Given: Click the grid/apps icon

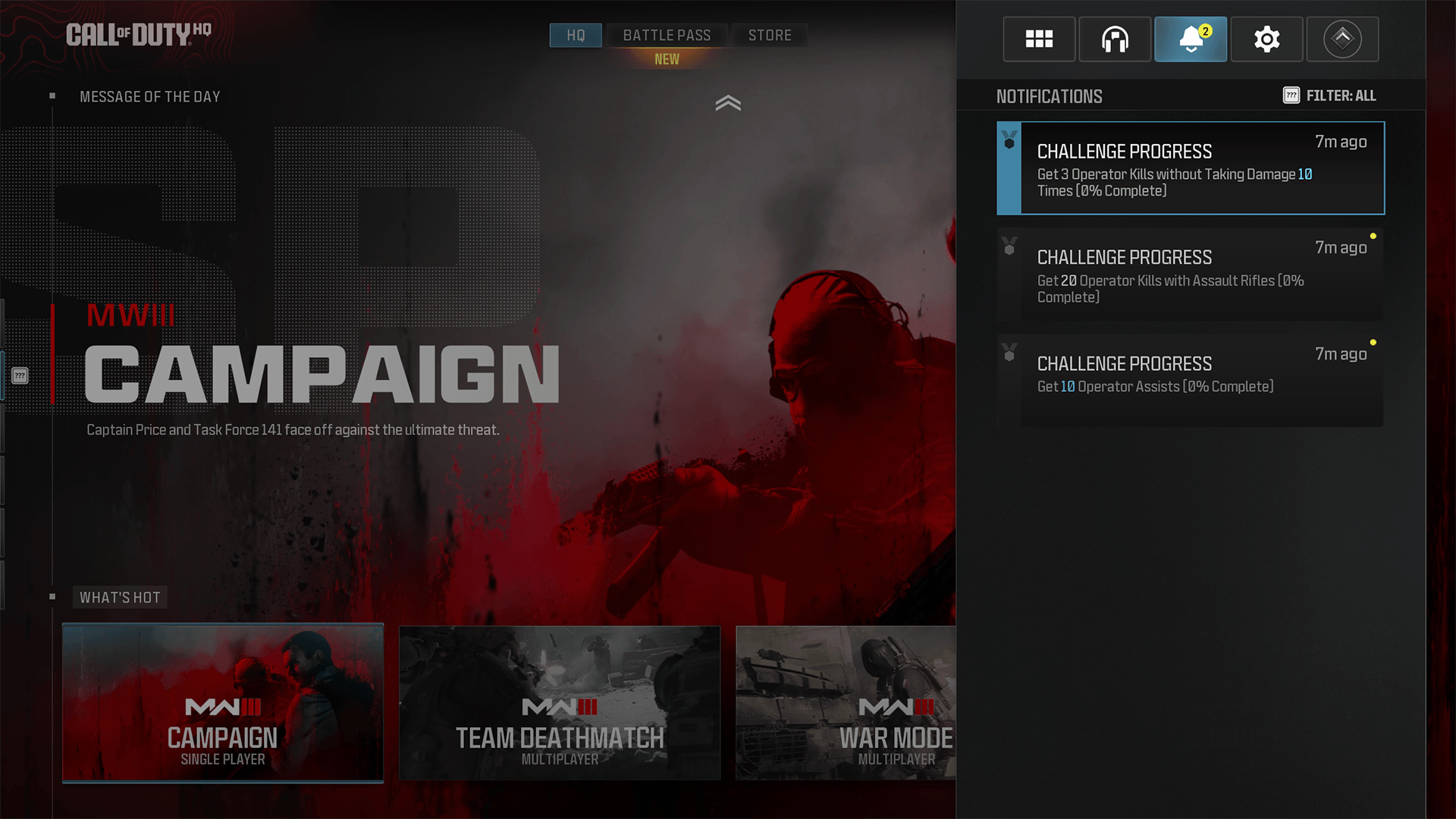Looking at the screenshot, I should coord(1038,38).
